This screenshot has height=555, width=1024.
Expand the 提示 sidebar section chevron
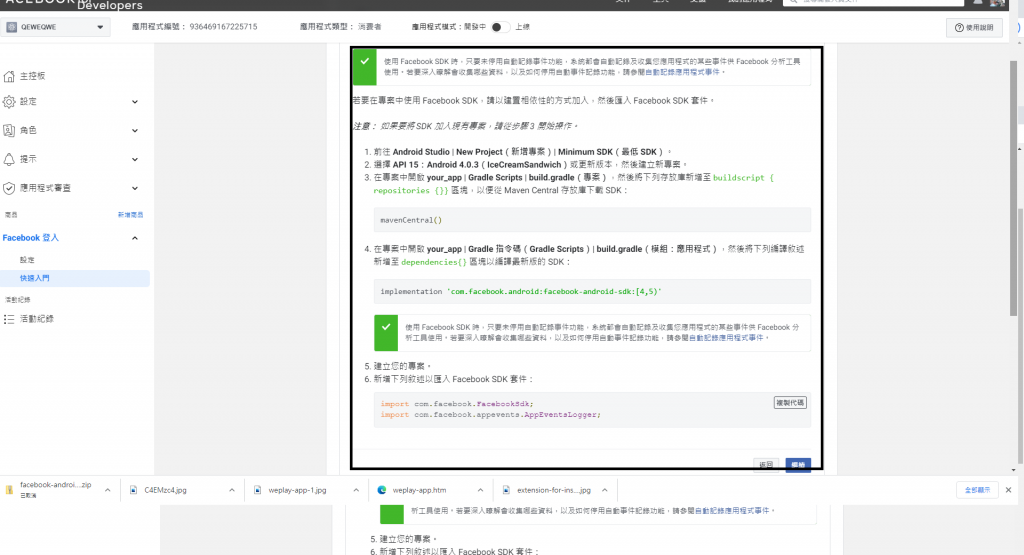135,159
